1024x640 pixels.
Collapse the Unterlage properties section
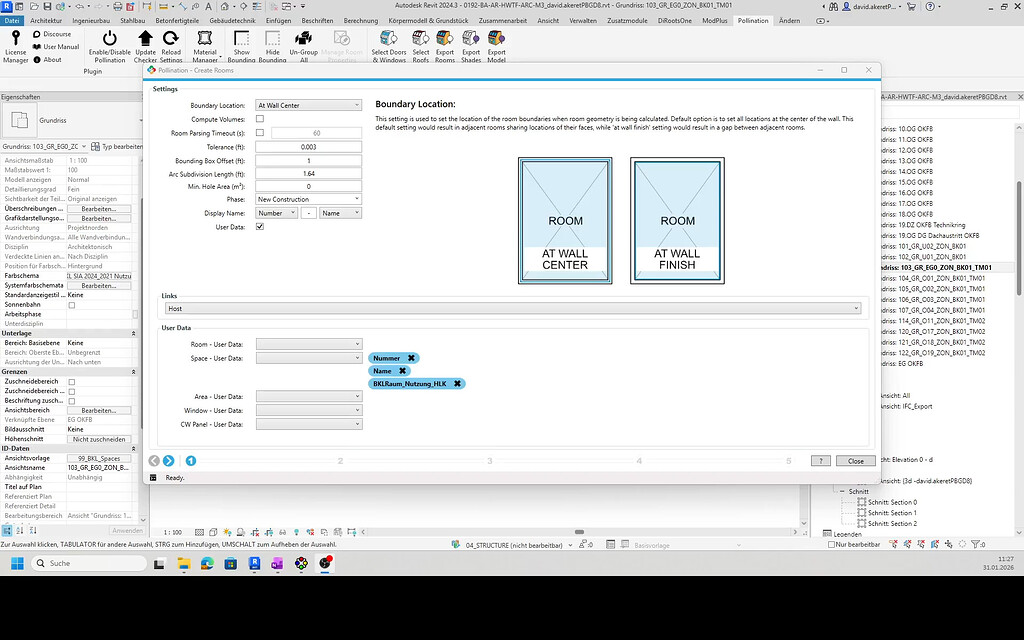[134, 333]
